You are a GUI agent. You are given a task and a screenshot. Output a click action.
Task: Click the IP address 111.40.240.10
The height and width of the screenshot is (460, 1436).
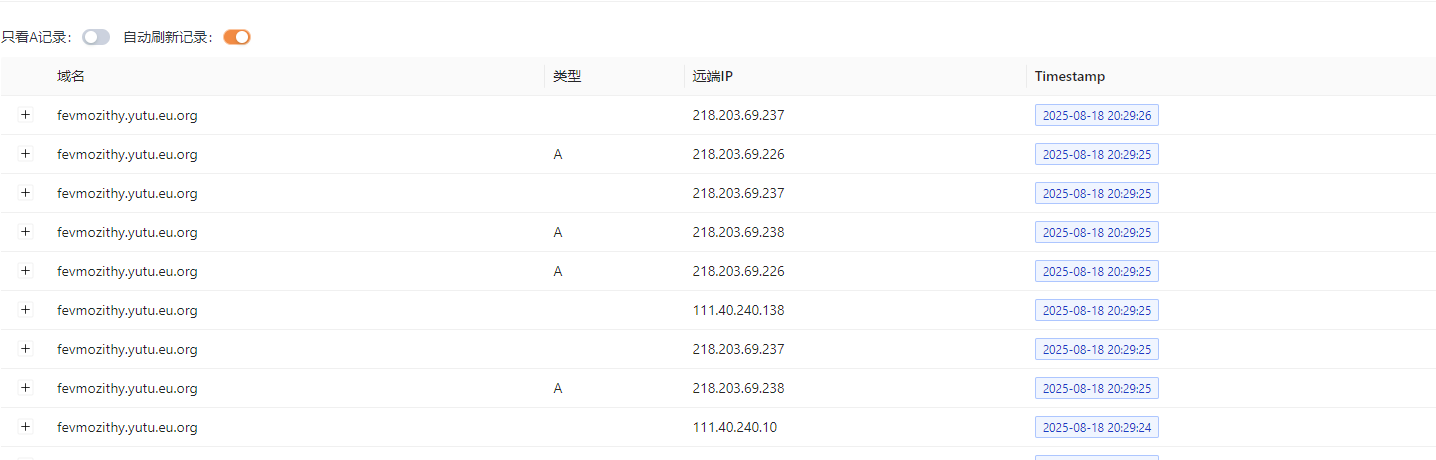pos(735,427)
